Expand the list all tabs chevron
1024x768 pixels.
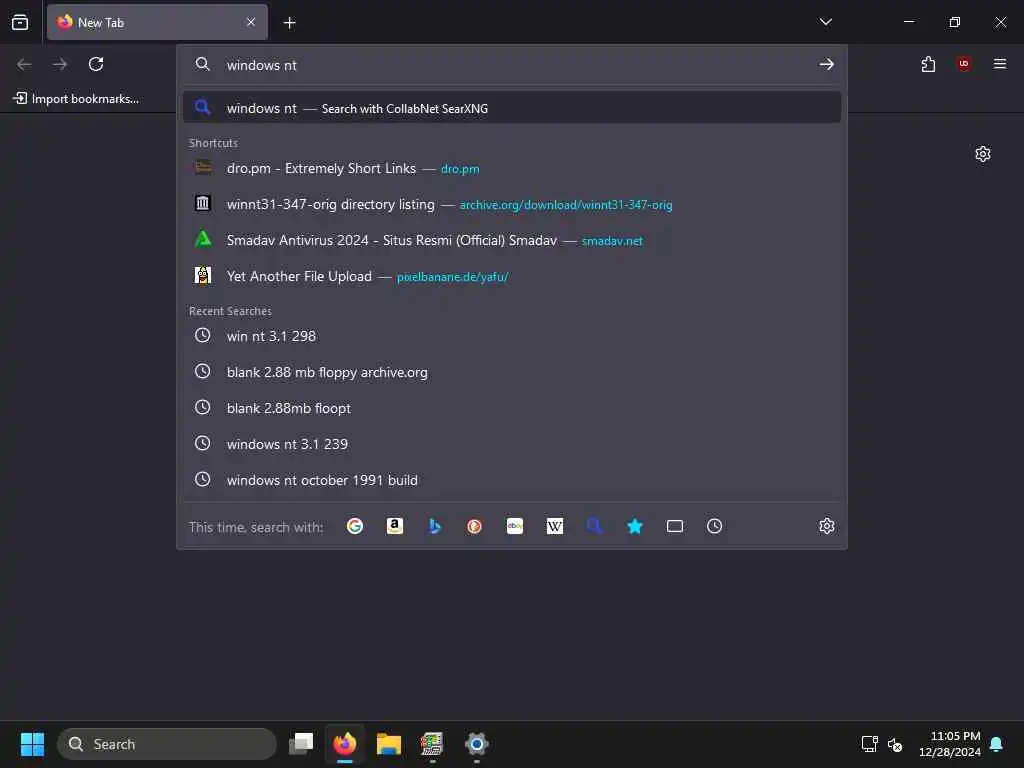[x=825, y=22]
